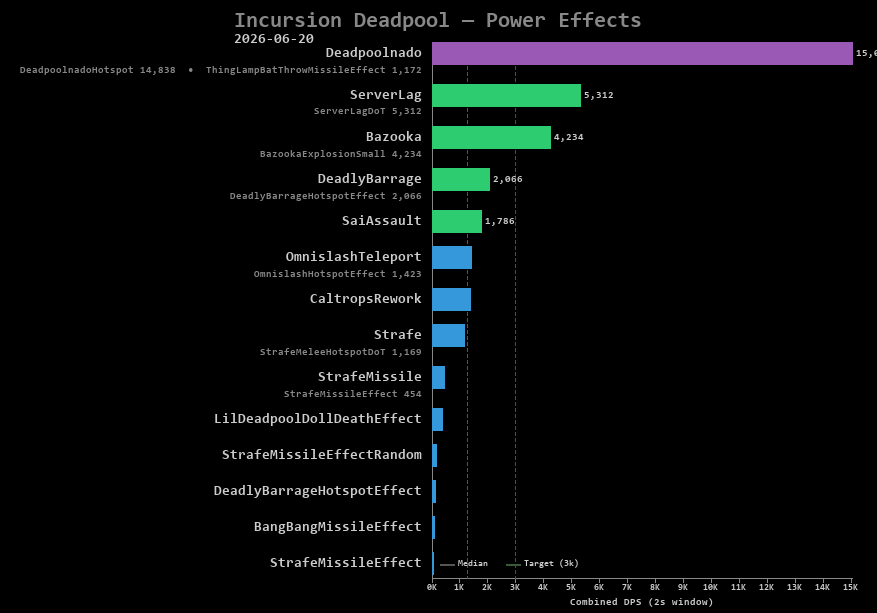Viewport: 877px width, 613px height.
Task: Click the green ServerLag bar
Action: tap(506, 95)
